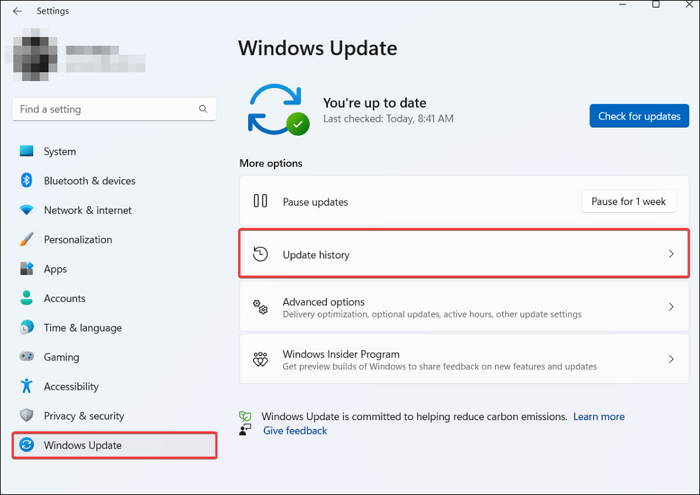Expand Update history with chevron arrow

(671, 255)
